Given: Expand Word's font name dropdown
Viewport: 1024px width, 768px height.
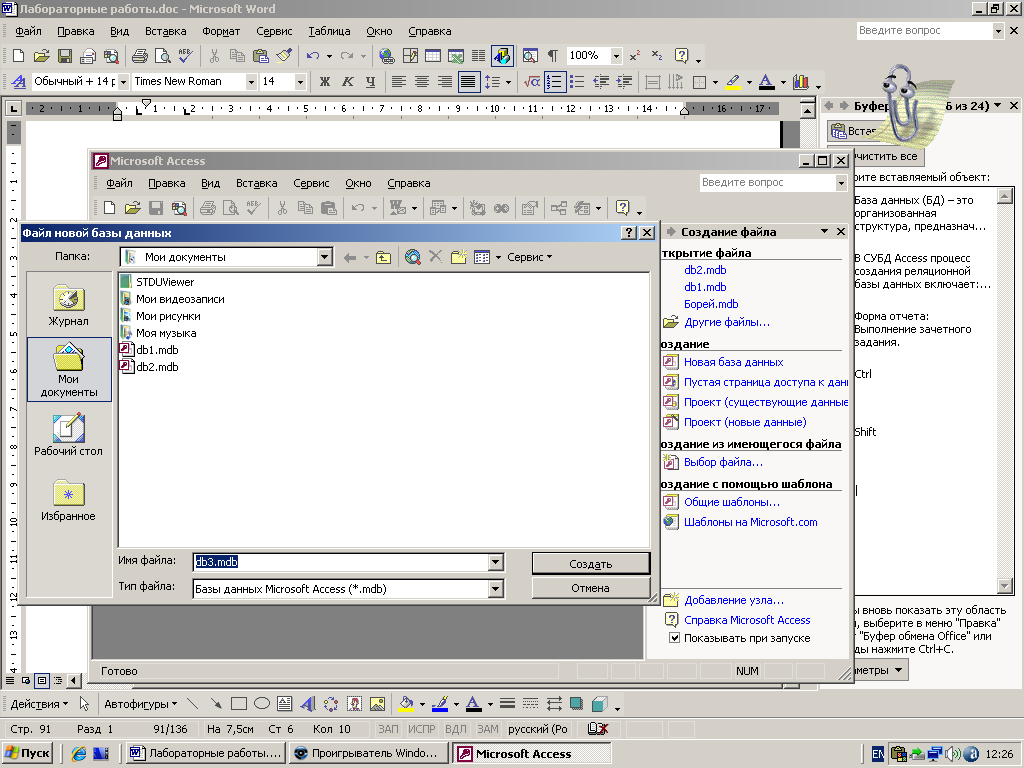Looking at the screenshot, I should [251, 82].
